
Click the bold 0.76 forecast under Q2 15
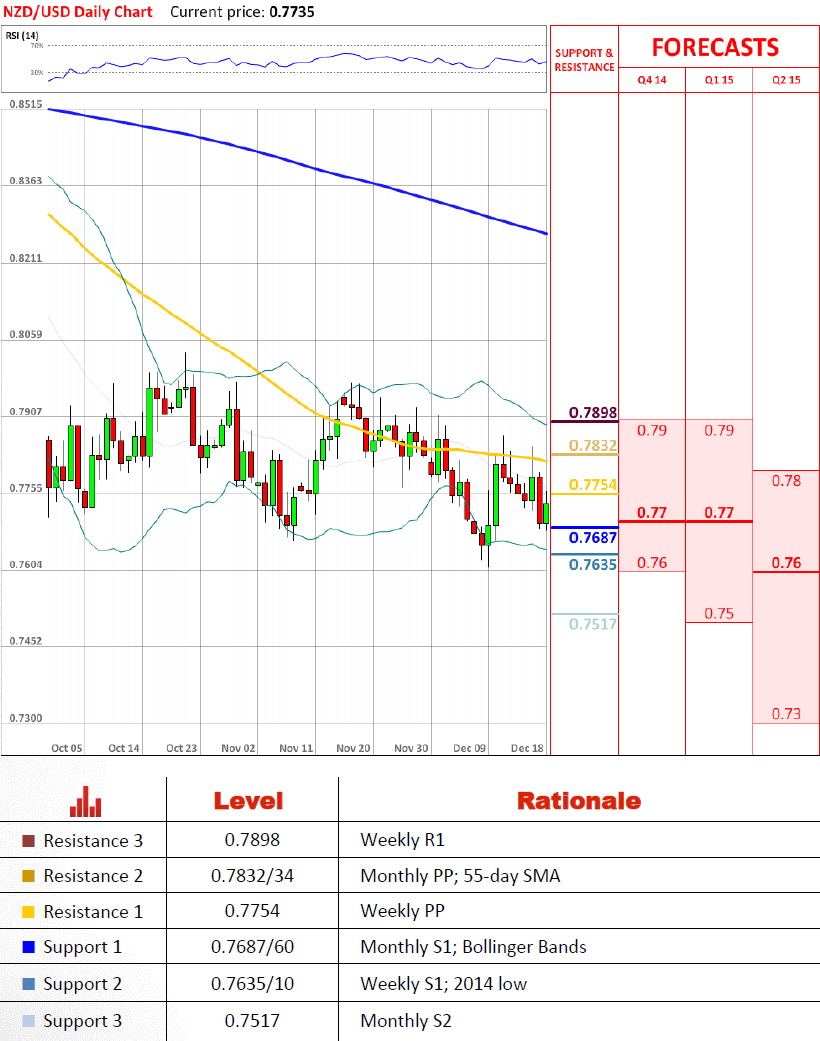pos(786,563)
